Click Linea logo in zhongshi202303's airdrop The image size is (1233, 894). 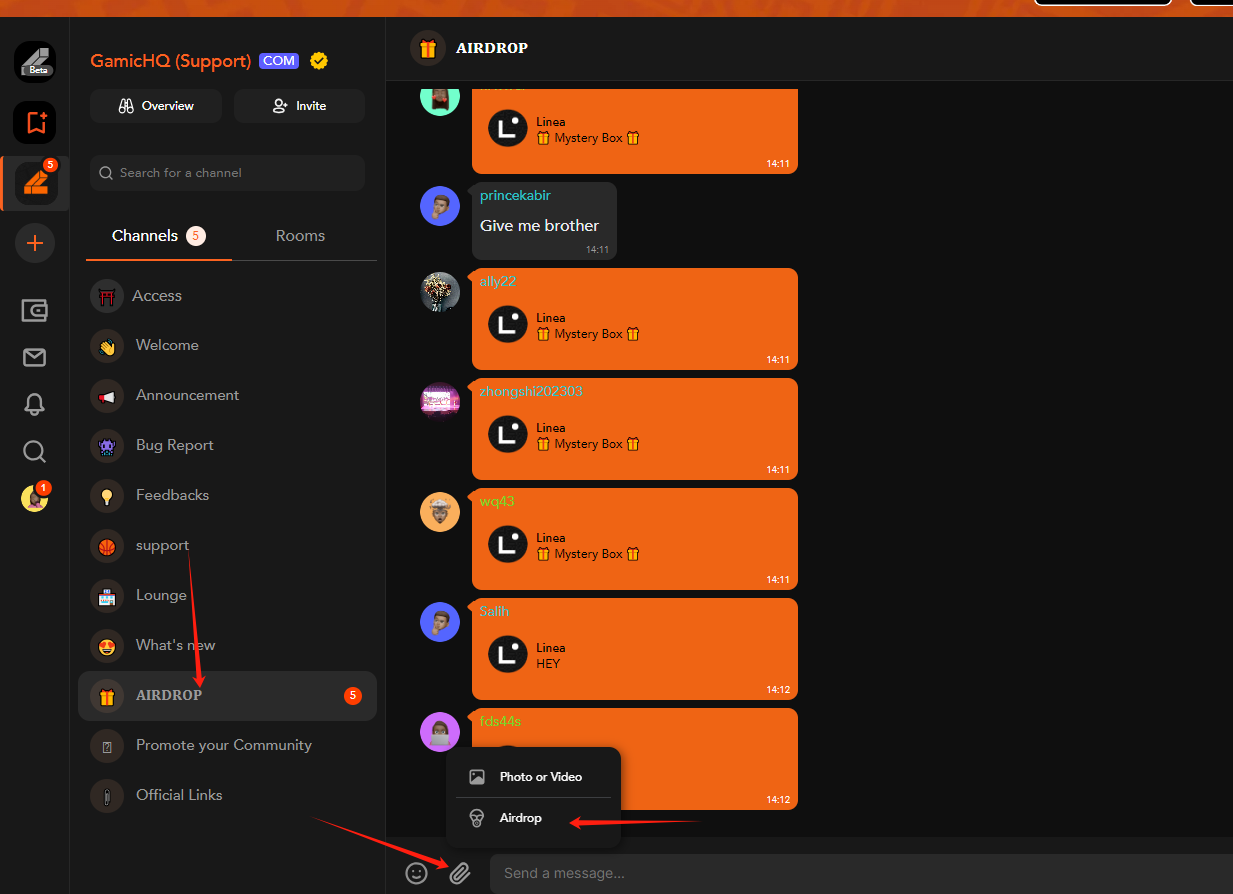pos(508,434)
